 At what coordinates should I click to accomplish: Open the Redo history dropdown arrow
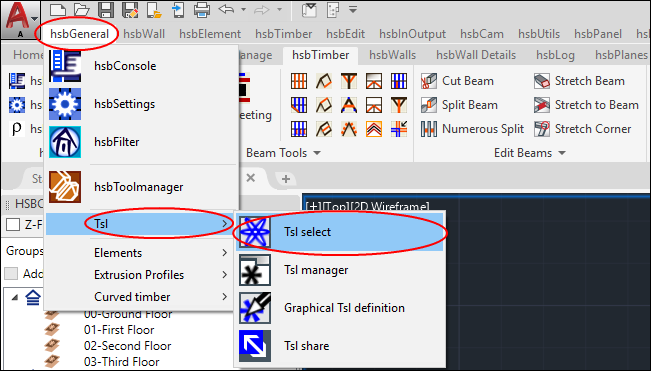click(x=279, y=10)
